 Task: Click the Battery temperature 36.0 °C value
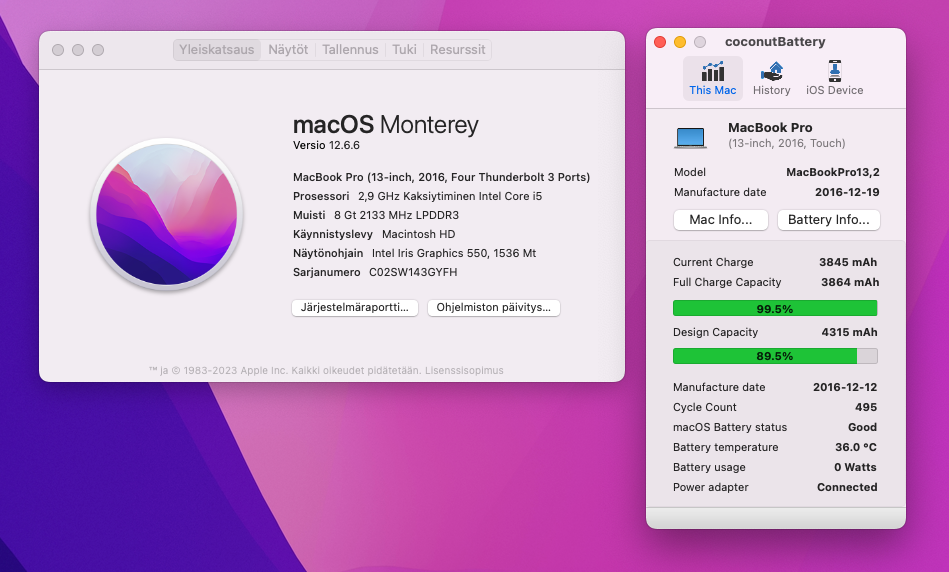(856, 447)
